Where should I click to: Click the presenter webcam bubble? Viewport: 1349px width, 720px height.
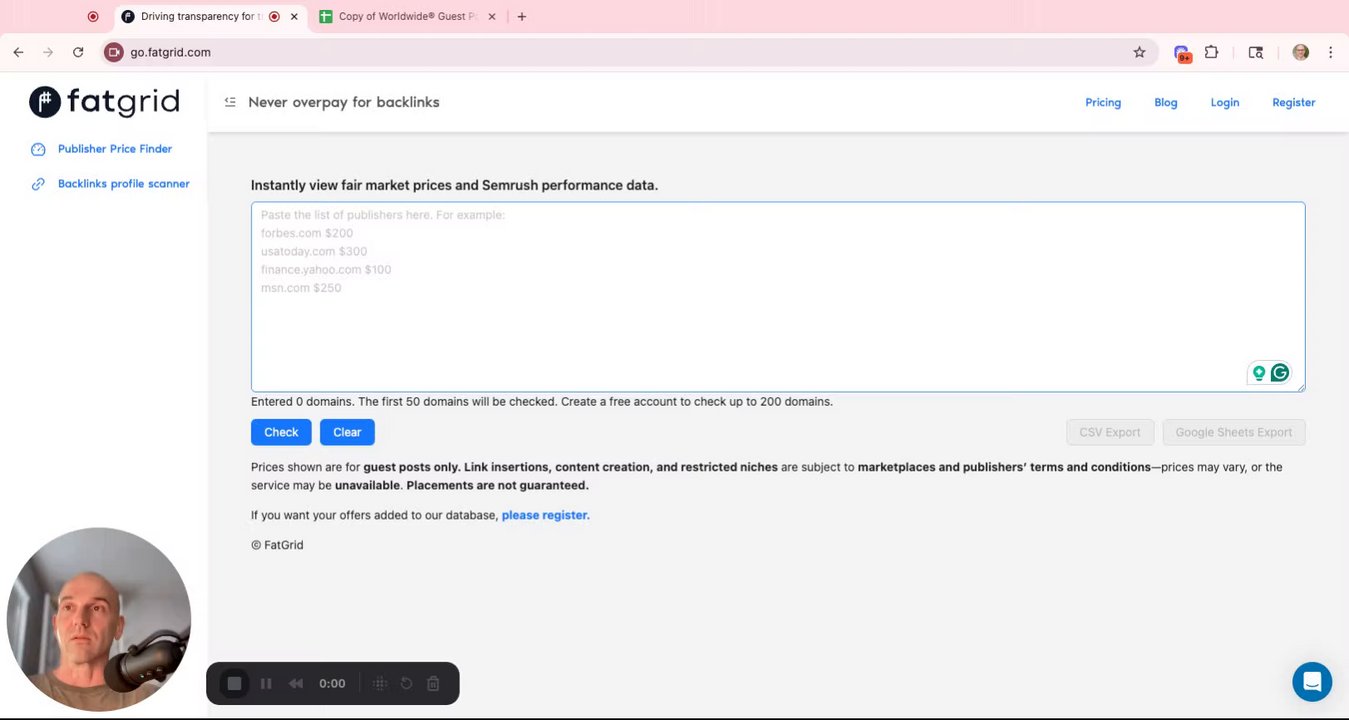tap(98, 620)
